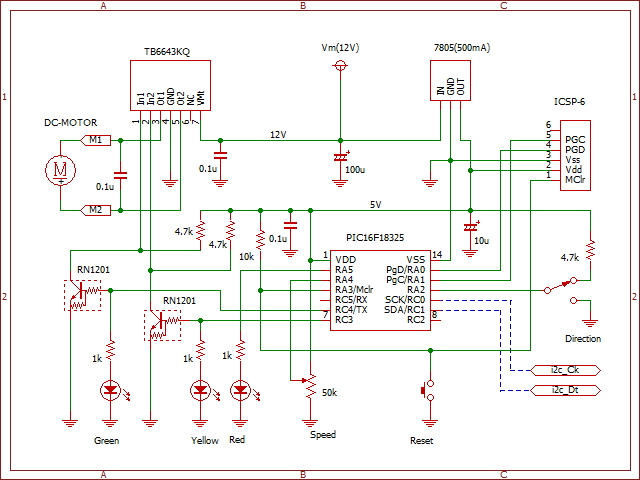Select the 50k speed potentiometer
Image resolution: width=640 pixels, height=480 pixels.
(x=310, y=386)
